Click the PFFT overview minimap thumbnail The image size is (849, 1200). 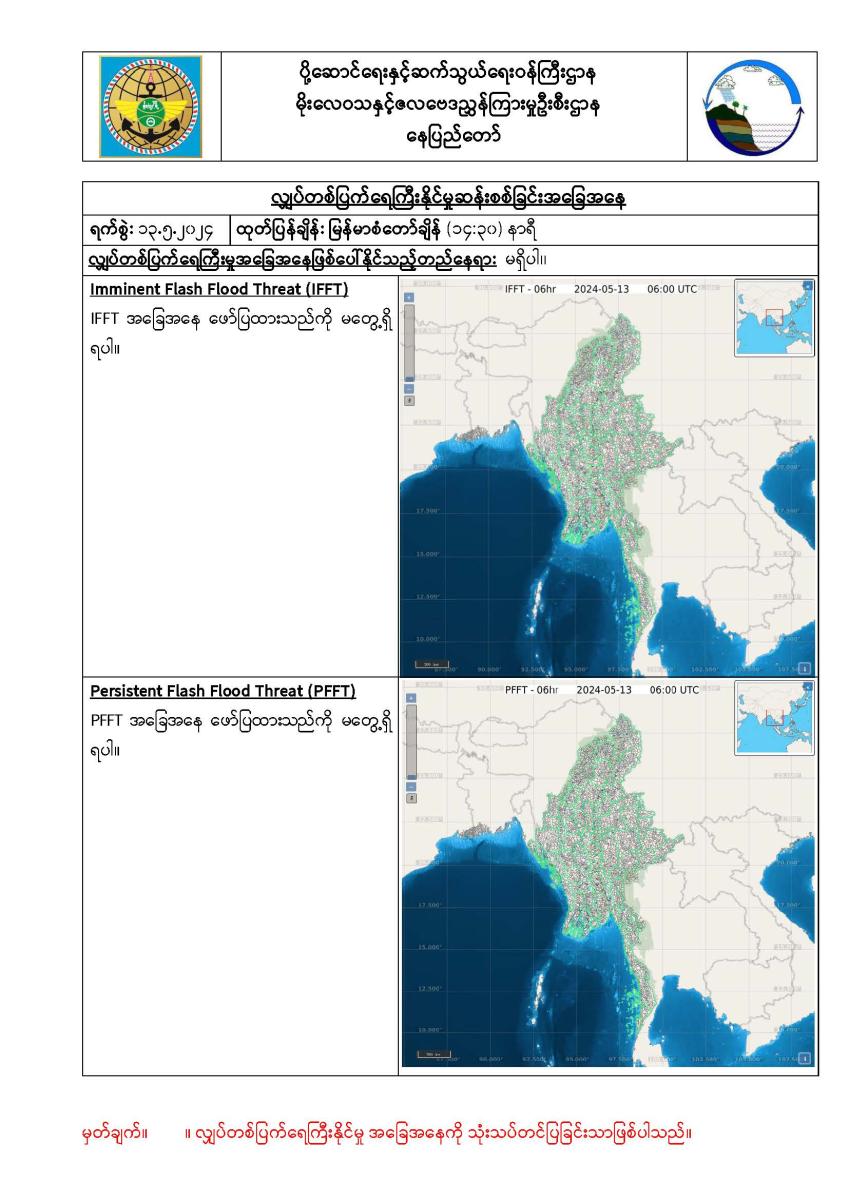[x=772, y=719]
